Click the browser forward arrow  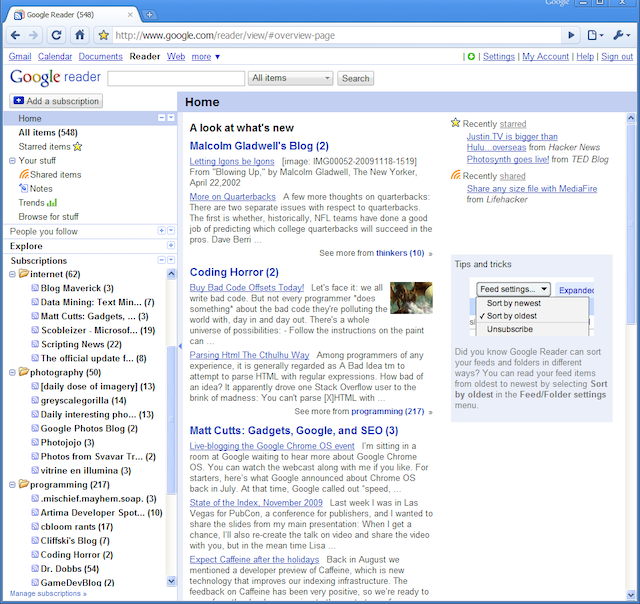point(33,36)
